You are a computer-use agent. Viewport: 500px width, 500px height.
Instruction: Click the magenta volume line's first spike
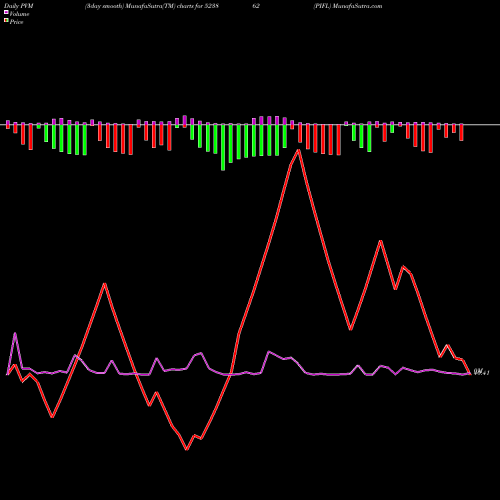pos(15,334)
